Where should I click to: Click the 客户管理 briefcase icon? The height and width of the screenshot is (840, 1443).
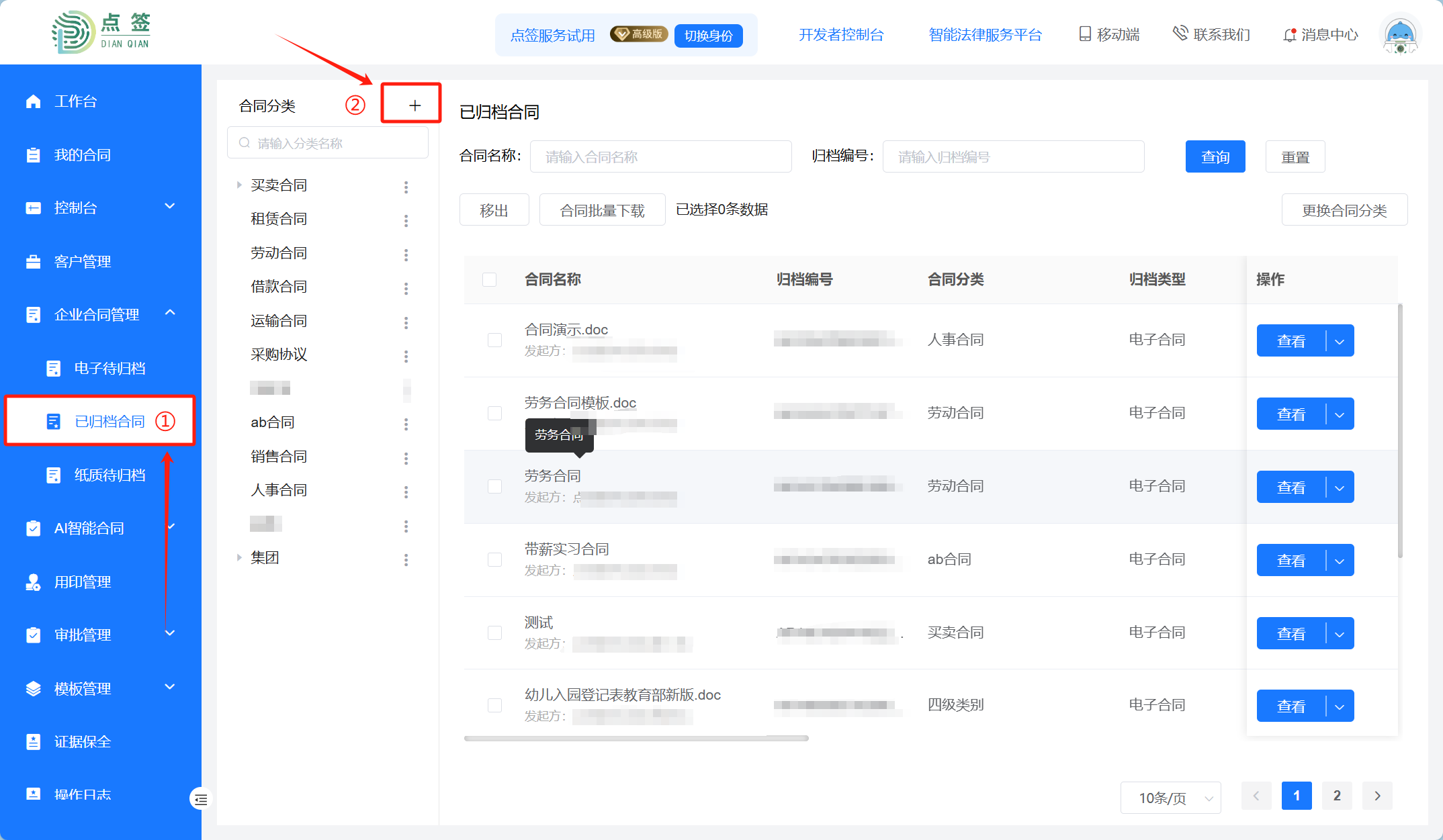tap(33, 262)
